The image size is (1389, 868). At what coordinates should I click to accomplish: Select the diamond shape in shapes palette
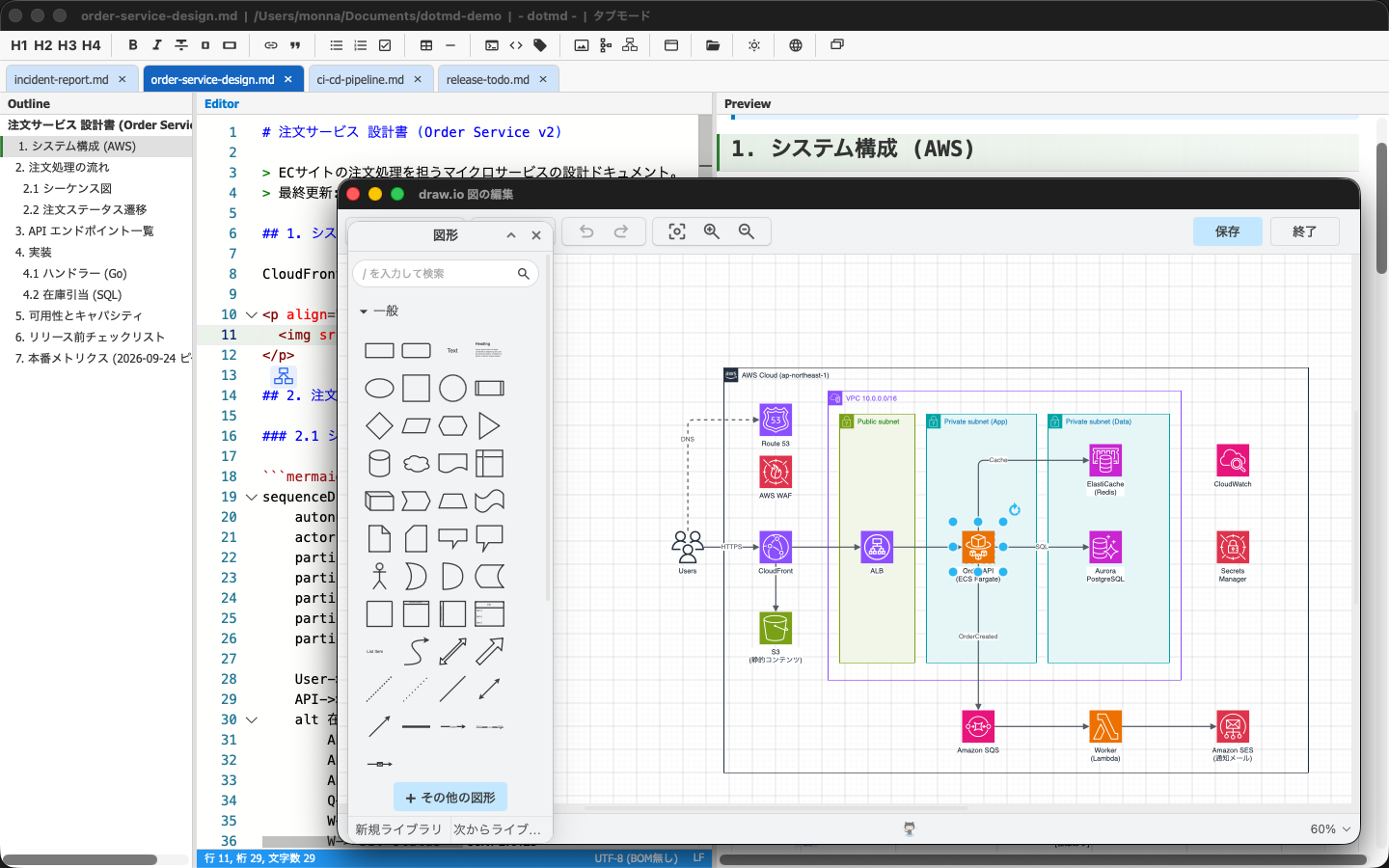pos(379,426)
